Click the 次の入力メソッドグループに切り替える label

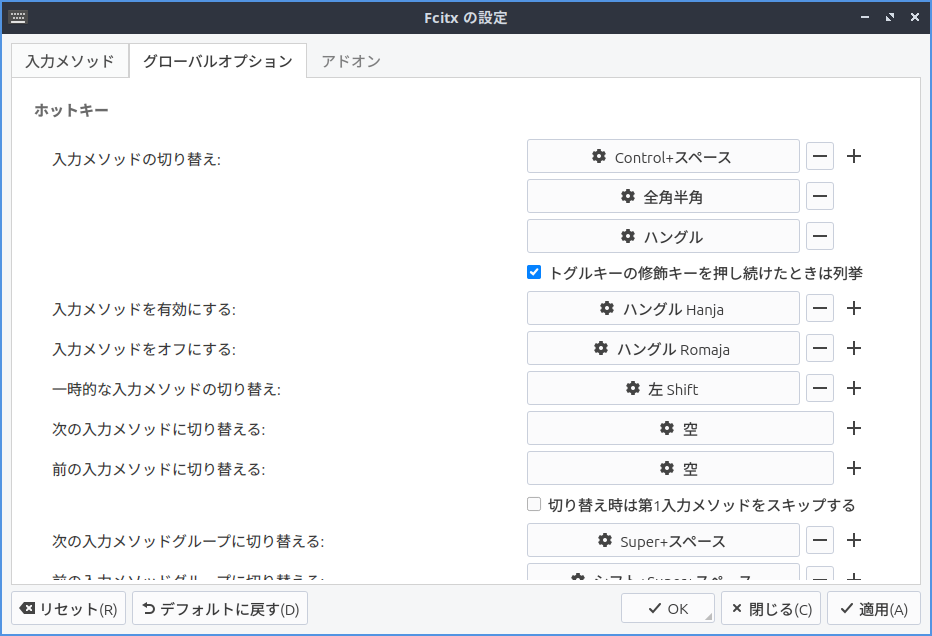188,541
